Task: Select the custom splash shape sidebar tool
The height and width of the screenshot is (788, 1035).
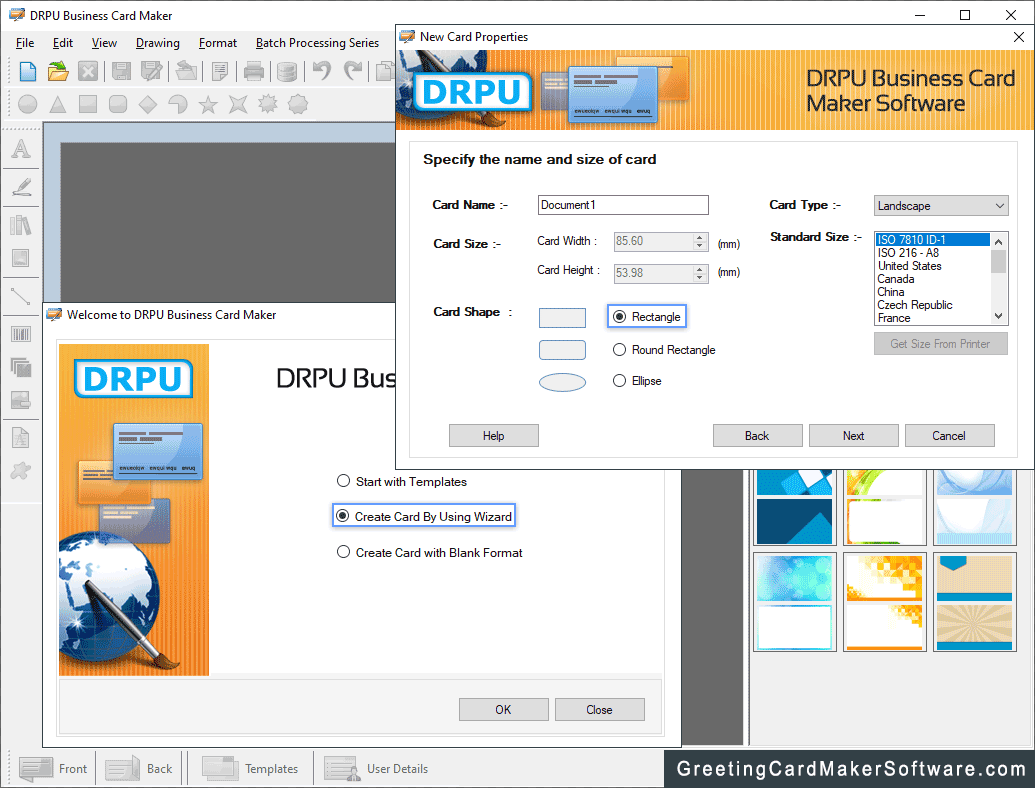Action: pyautogui.click(x=21, y=471)
